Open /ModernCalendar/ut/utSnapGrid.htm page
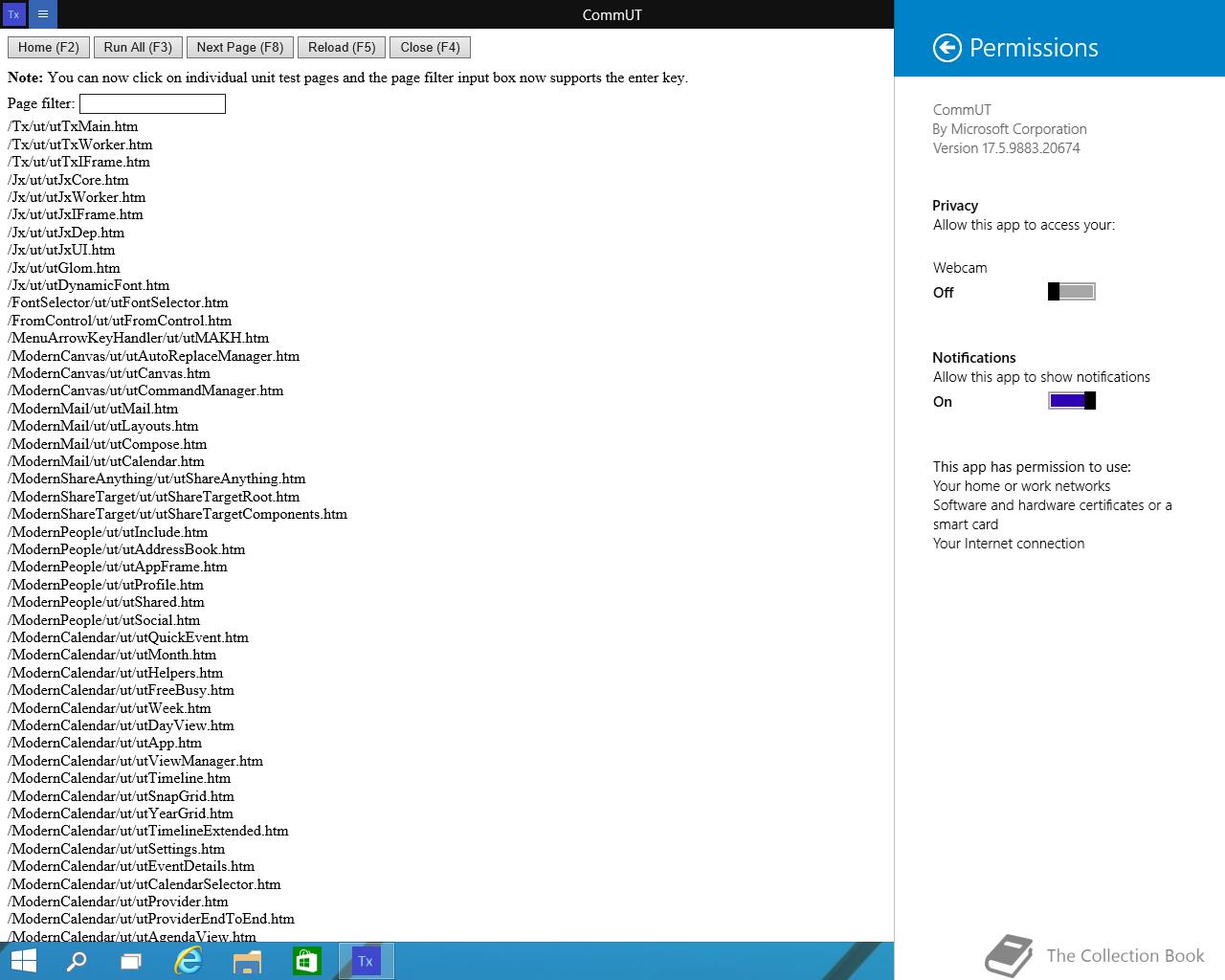 click(122, 796)
